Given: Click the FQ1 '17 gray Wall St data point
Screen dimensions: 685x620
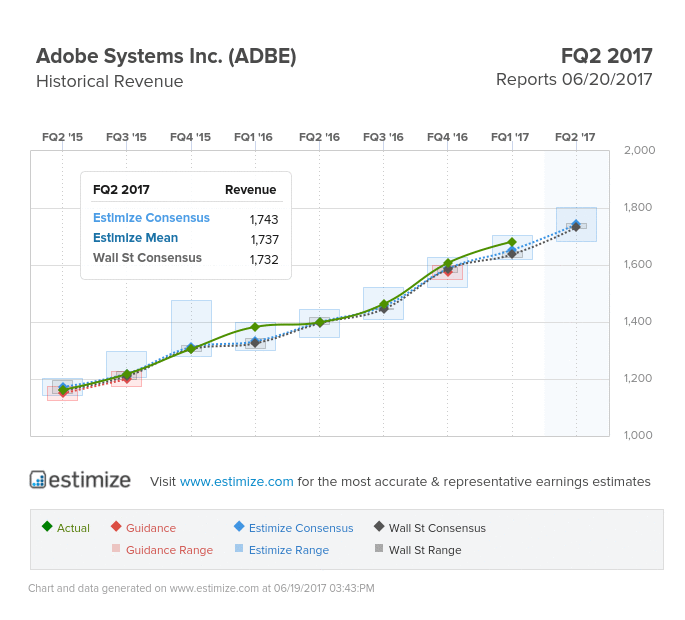Looking at the screenshot, I should 512,254.
